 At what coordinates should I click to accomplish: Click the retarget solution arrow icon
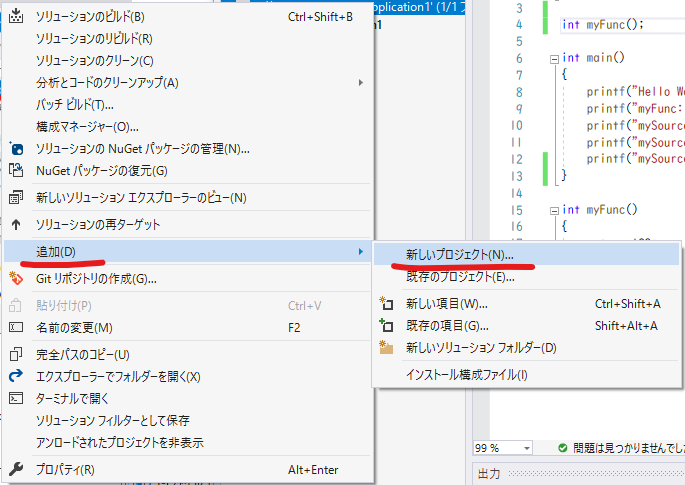point(16,225)
